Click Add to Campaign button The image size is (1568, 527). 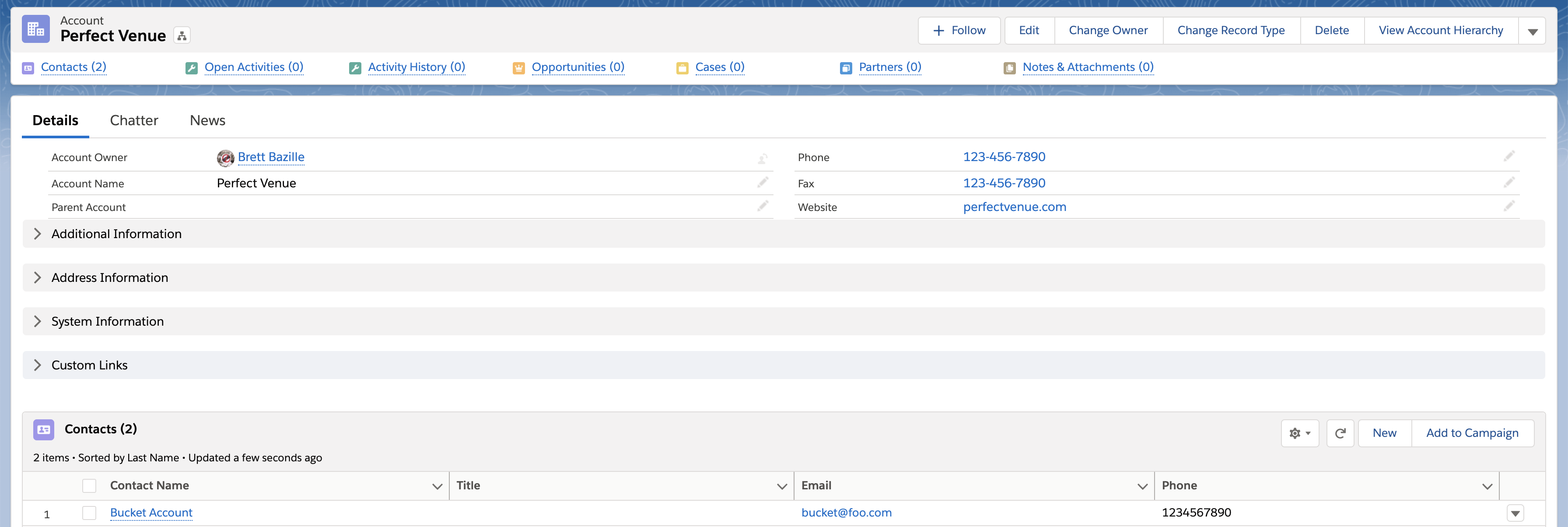[x=1473, y=433]
